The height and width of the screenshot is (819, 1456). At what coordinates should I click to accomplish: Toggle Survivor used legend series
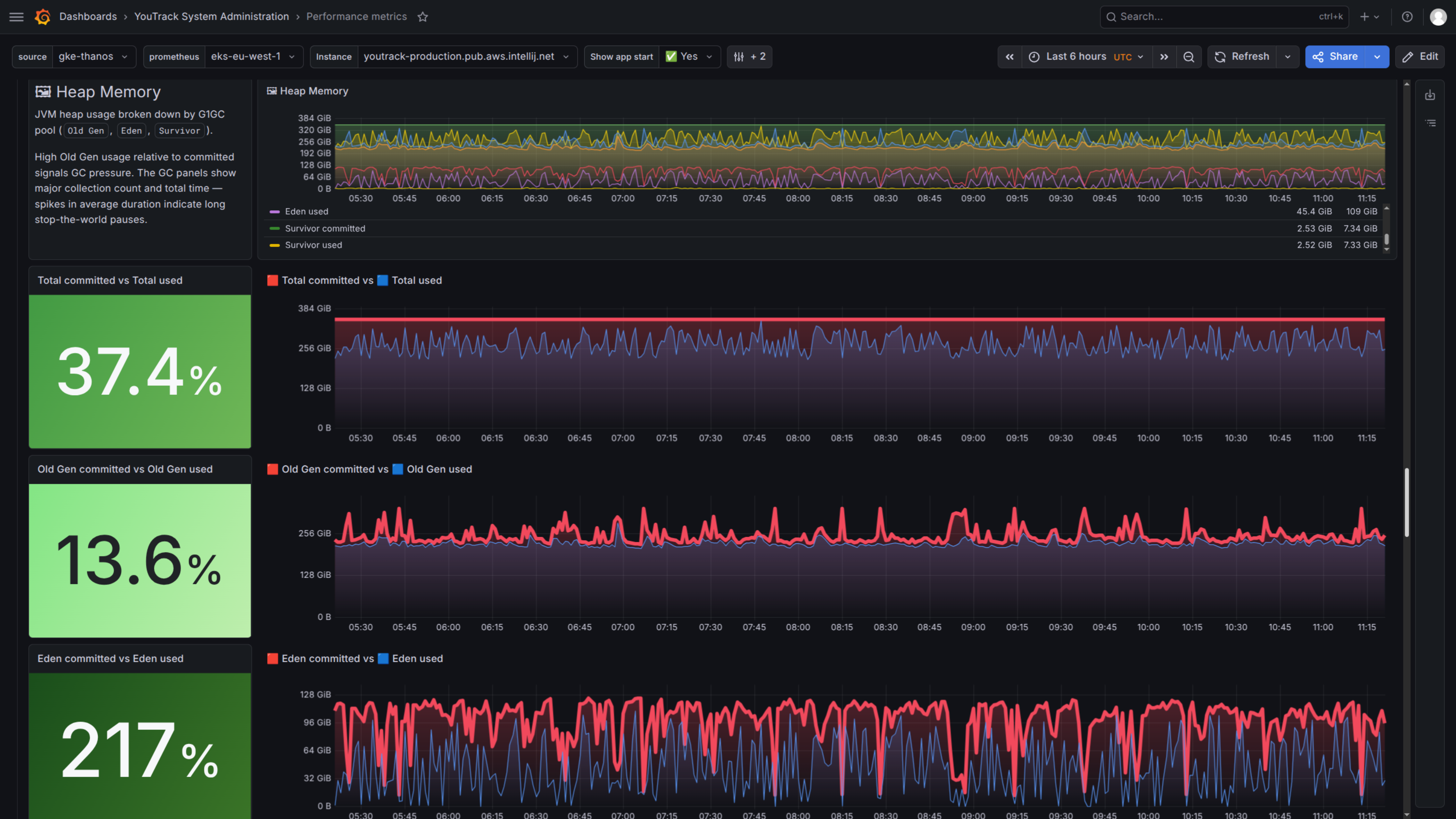click(314, 245)
